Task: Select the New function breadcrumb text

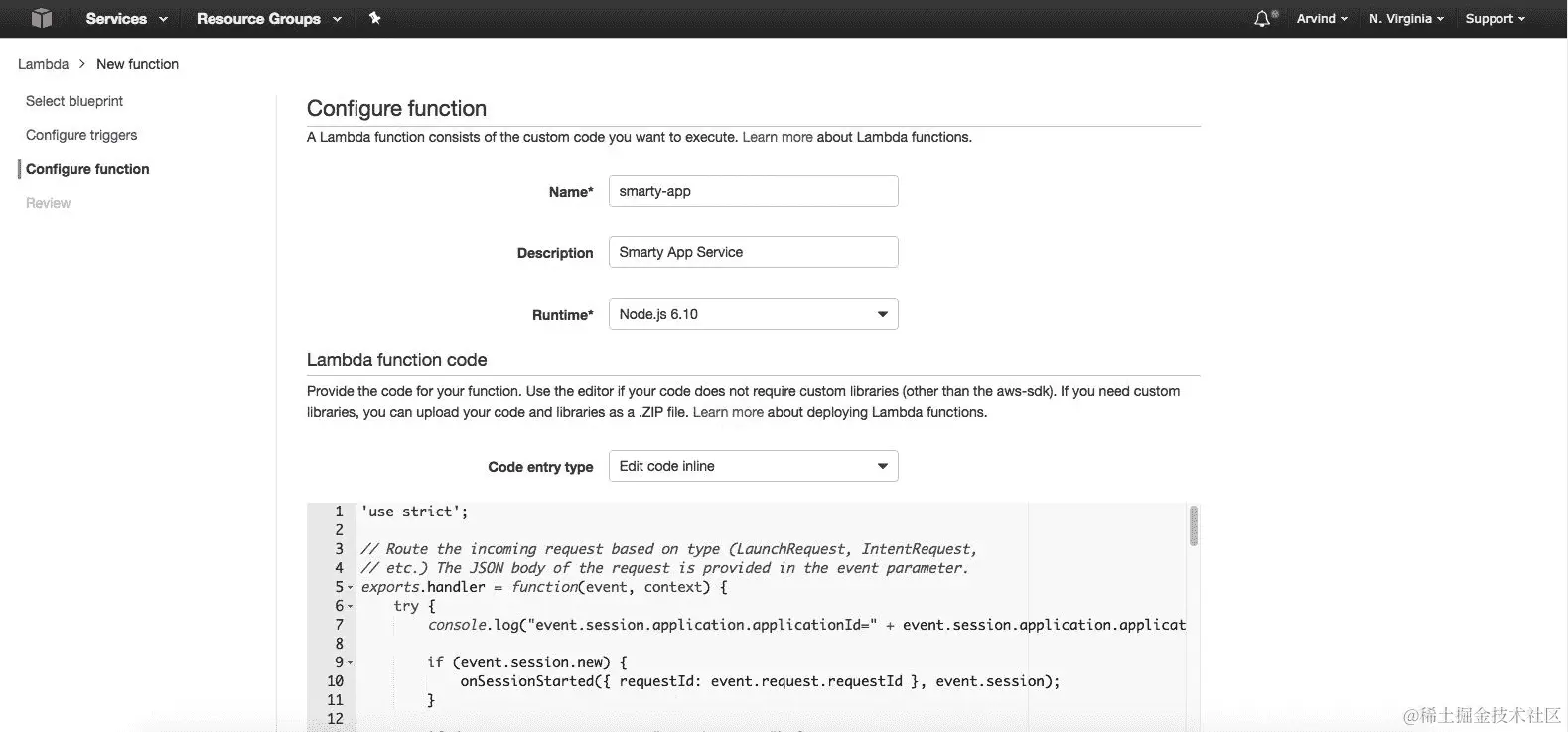Action: 137,64
